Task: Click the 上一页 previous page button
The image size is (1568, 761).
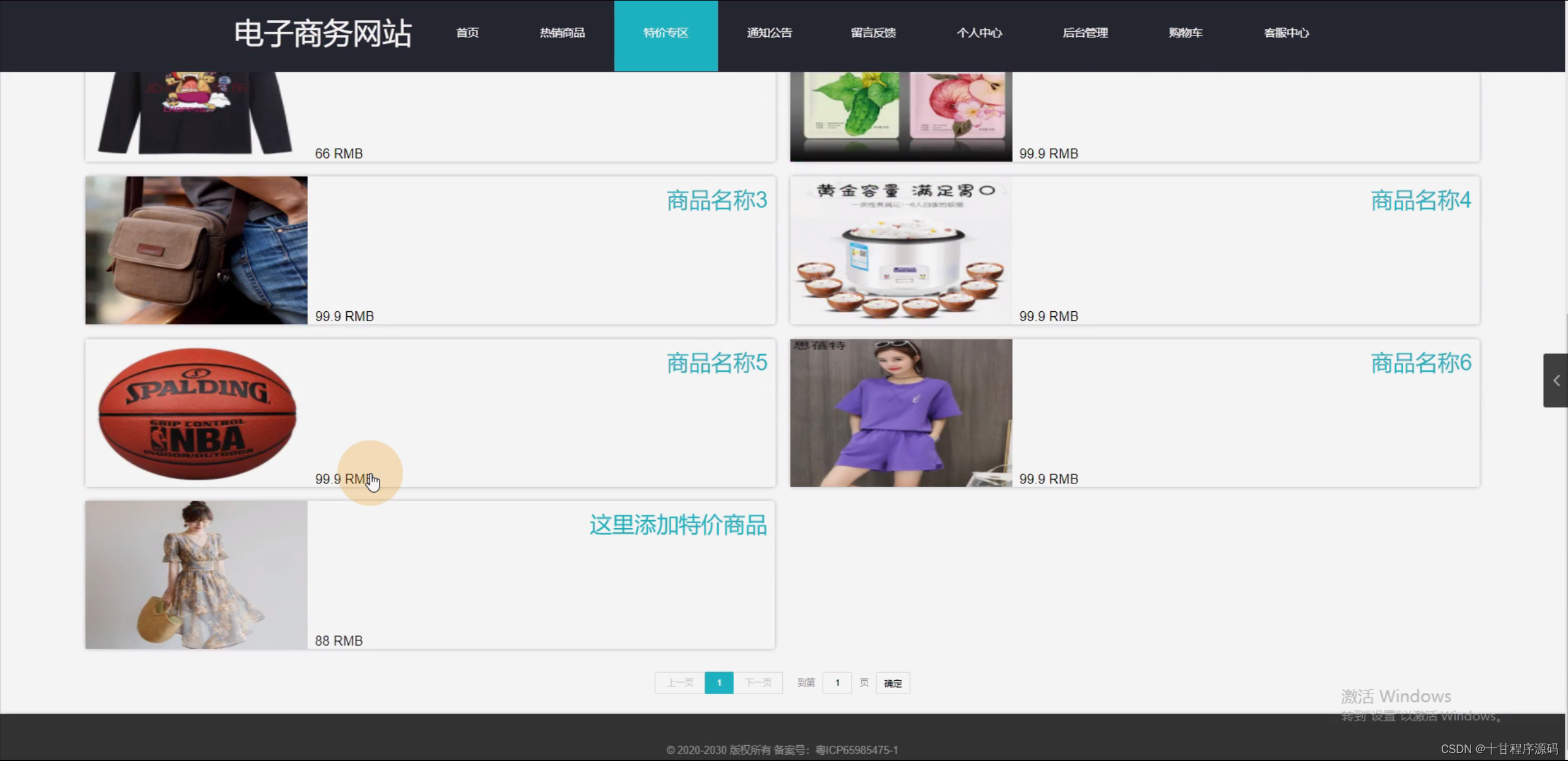Action: 679,683
